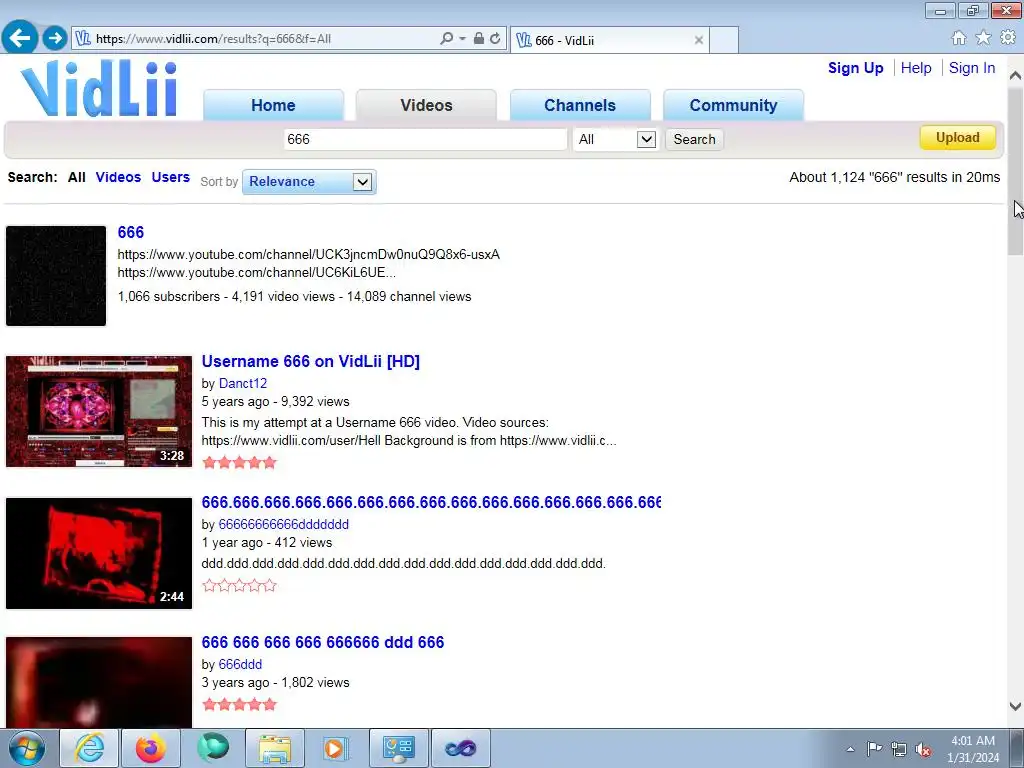Visit uploader Danct12's channel
The width and height of the screenshot is (1024, 768).
pyautogui.click(x=243, y=383)
